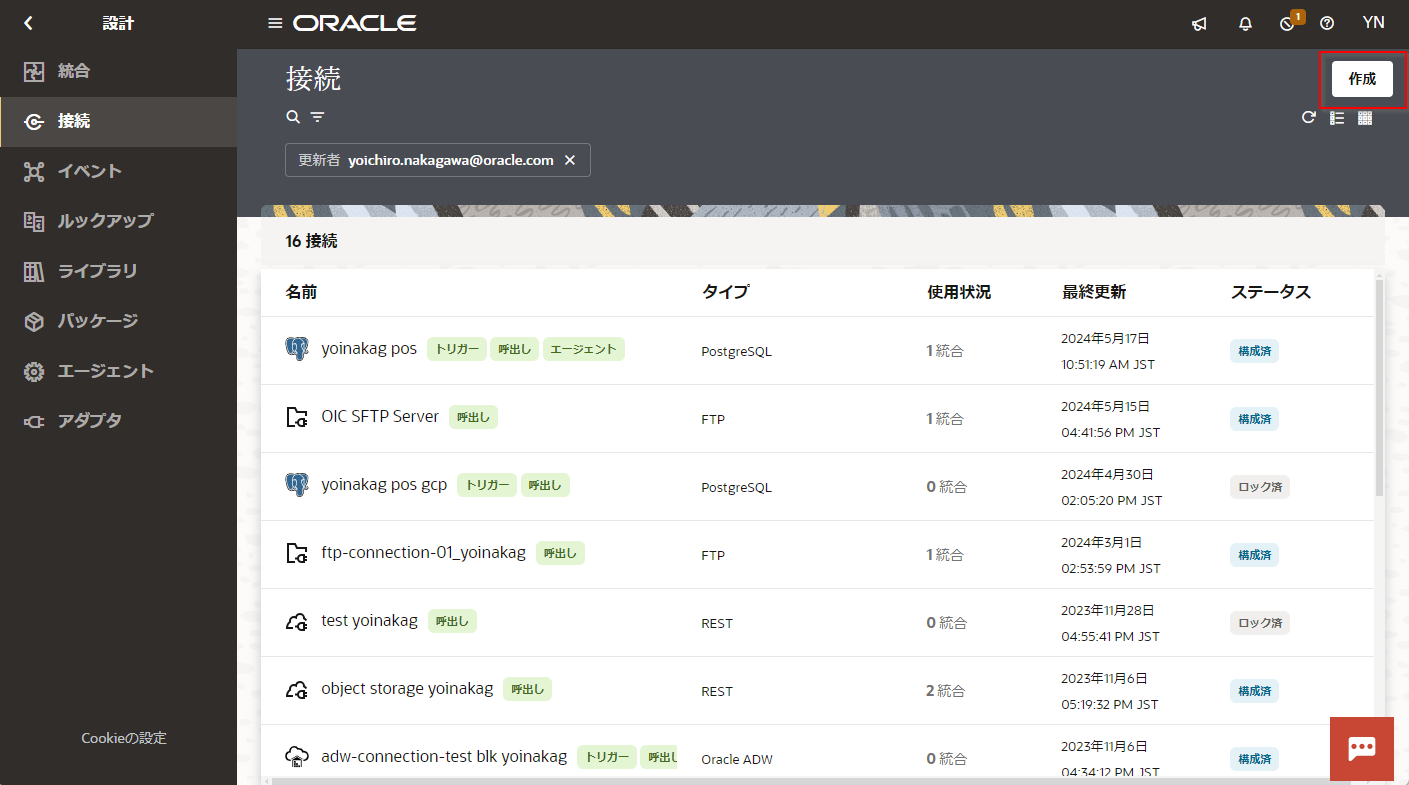The image size is (1409, 785).
Task: Collapse design menu with back chevron
Action: click(x=28, y=23)
